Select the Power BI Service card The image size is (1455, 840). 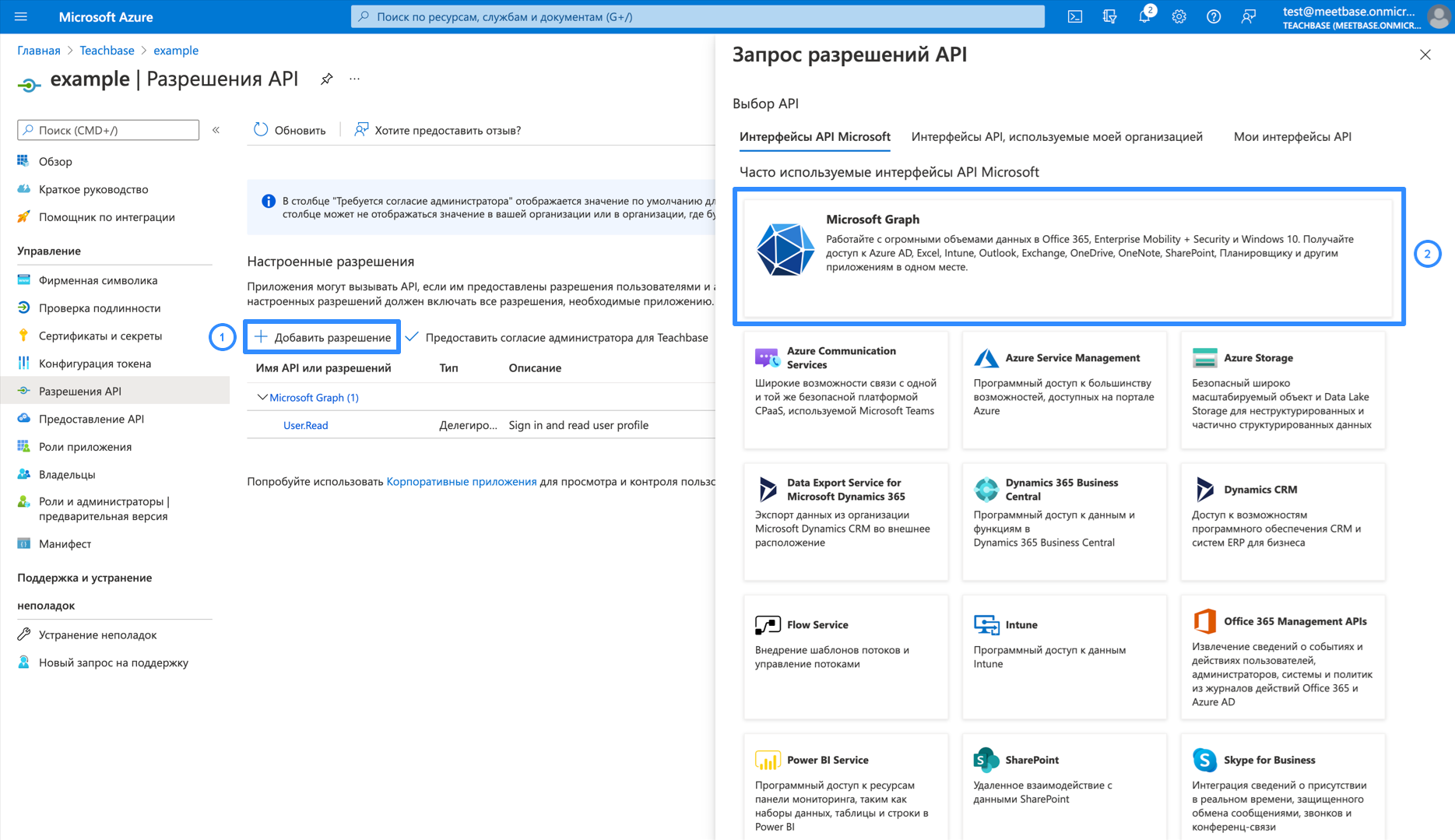point(846,787)
